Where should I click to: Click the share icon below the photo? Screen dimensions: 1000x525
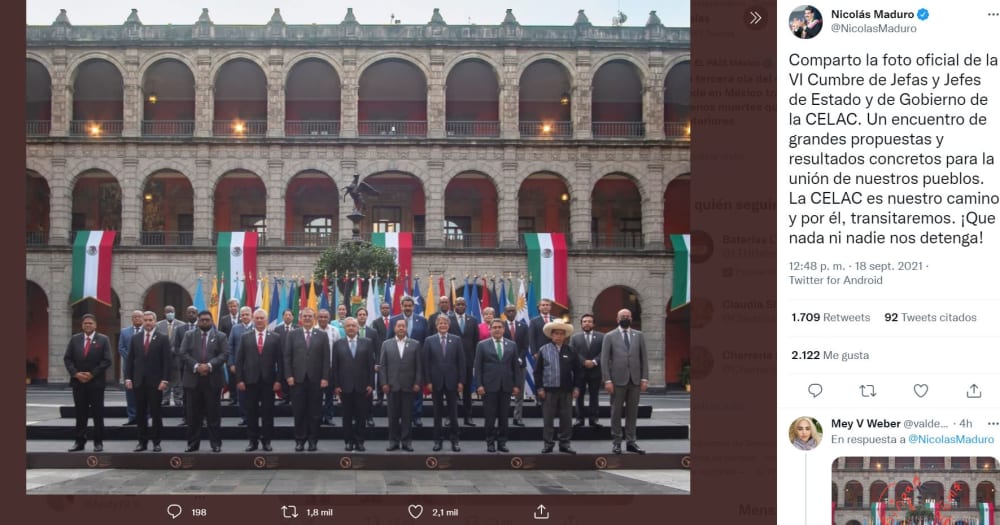(541, 511)
